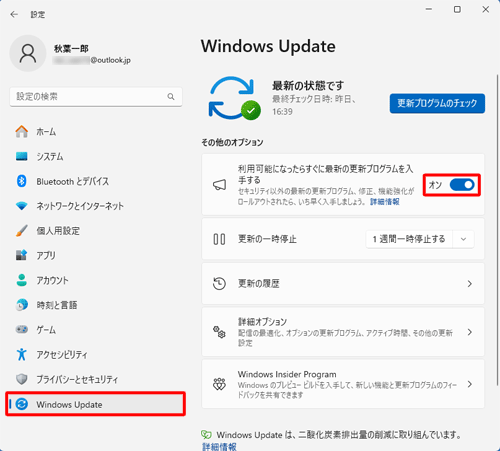Open アクセシビリティ settings
This screenshot has width=500, height=451.
(96, 354)
